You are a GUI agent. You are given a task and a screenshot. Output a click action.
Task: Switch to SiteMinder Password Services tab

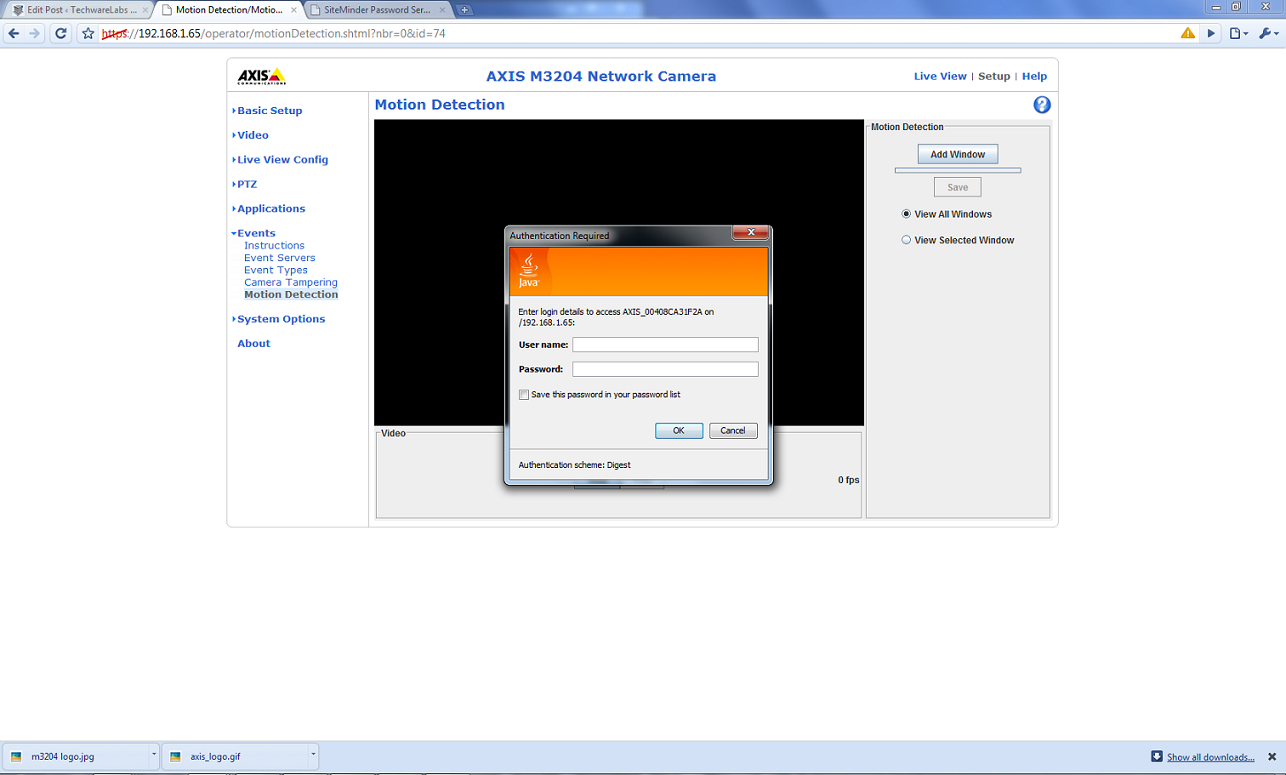click(377, 10)
